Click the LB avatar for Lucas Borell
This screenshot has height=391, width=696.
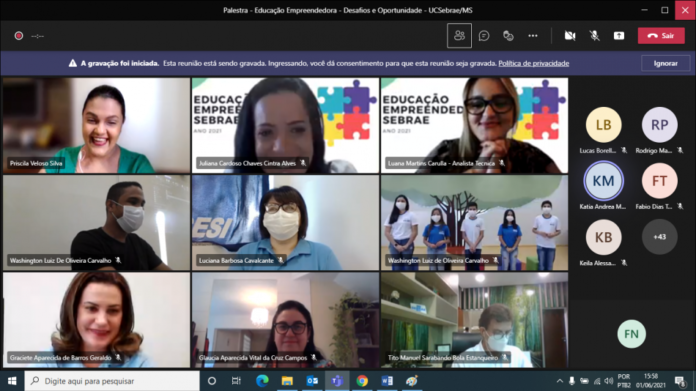coord(603,125)
